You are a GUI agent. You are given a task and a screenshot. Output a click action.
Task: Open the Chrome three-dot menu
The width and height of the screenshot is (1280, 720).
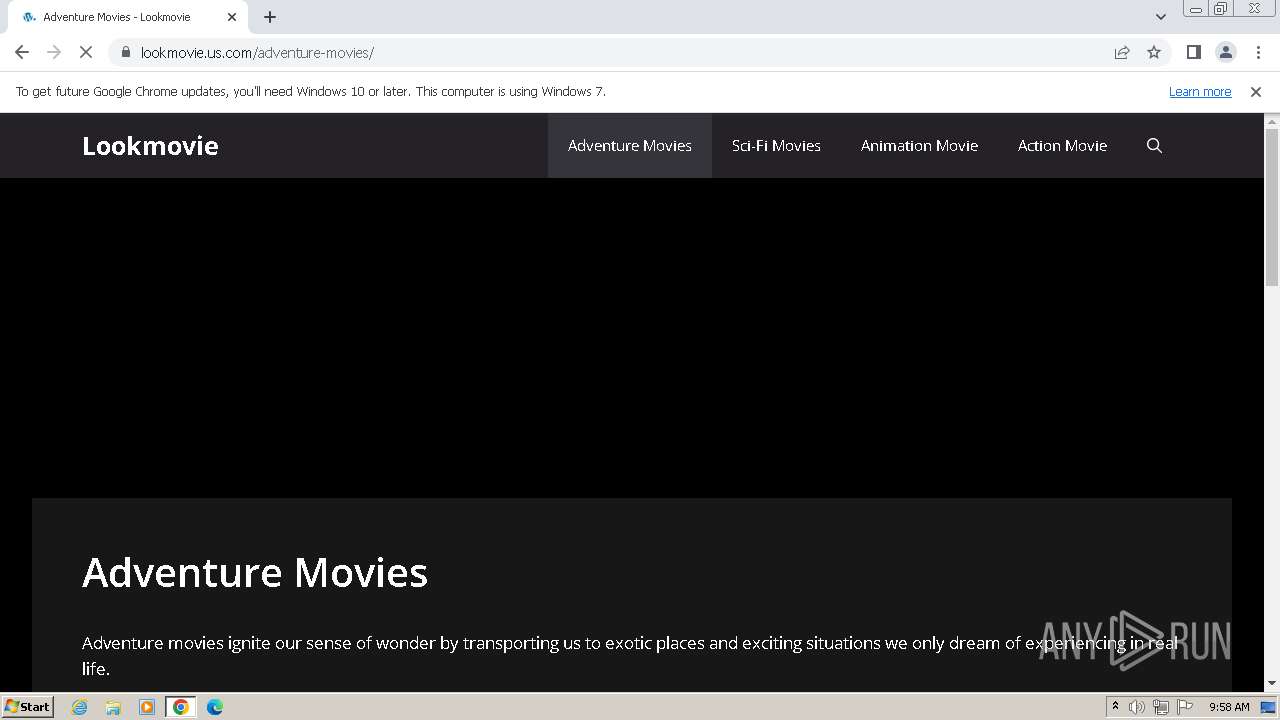pos(1258,53)
